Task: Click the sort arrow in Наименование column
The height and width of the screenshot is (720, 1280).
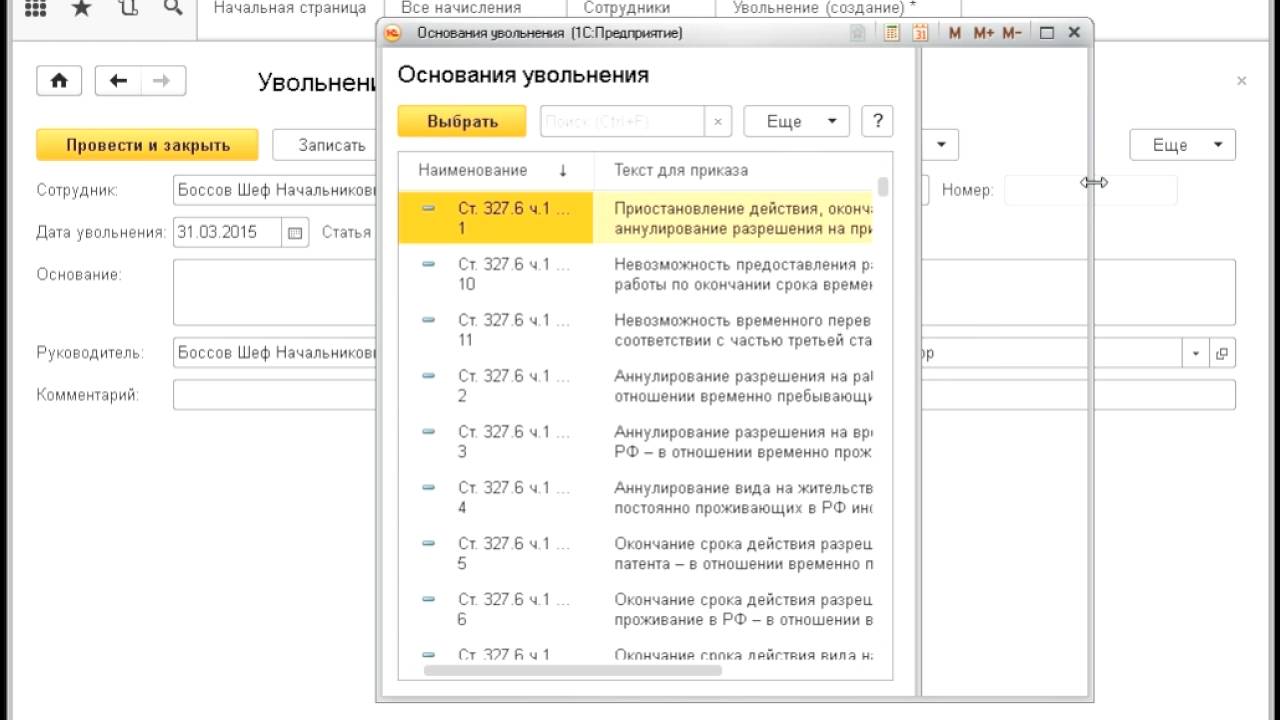Action: tap(563, 170)
